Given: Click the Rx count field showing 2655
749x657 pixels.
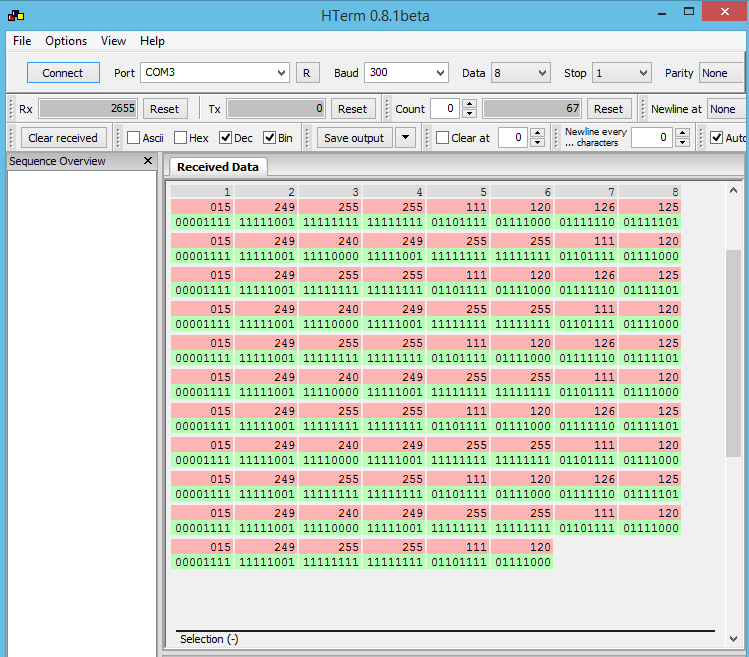Looking at the screenshot, I should [88, 109].
